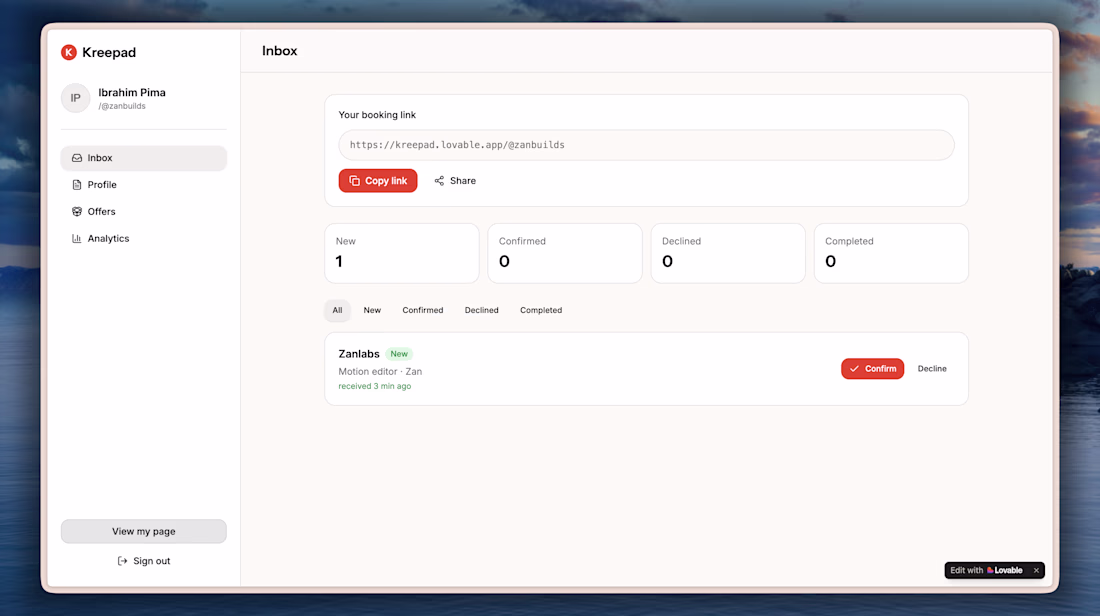Image resolution: width=1100 pixels, height=616 pixels.
Task: Click the /@zanbuilds handle
Action: 122,107
